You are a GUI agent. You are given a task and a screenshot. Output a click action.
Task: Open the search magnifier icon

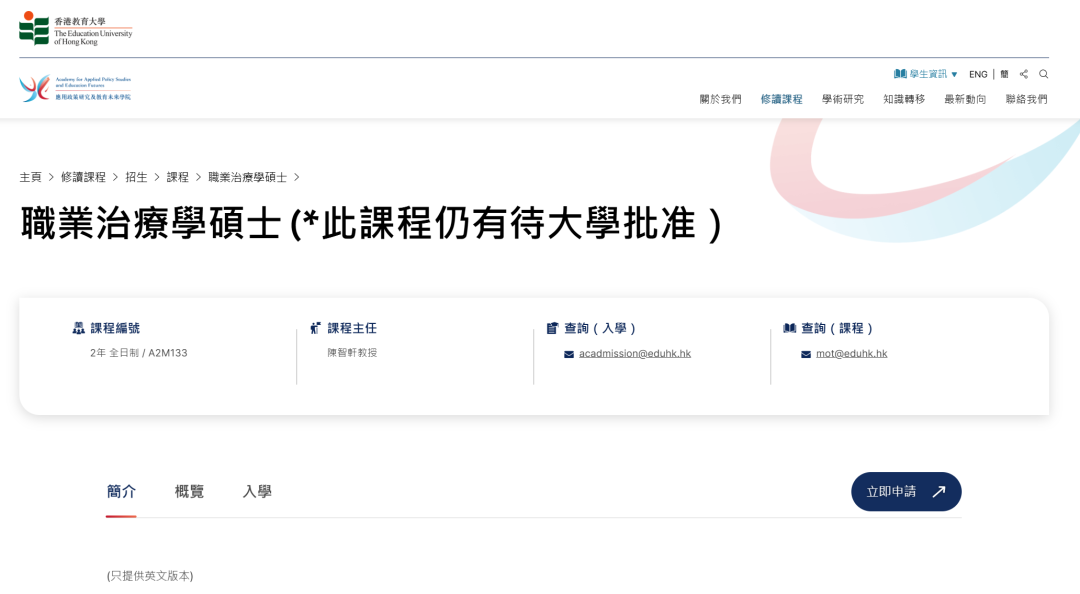[1043, 74]
